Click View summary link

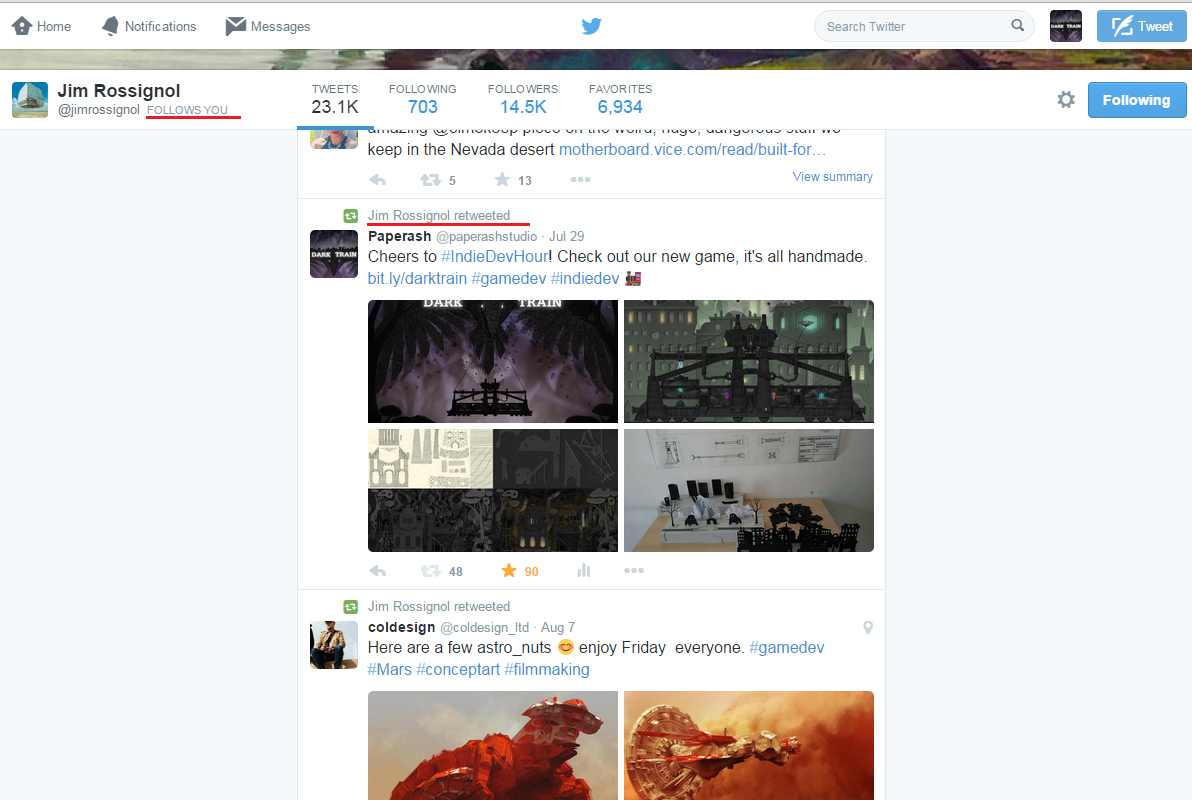coord(832,176)
